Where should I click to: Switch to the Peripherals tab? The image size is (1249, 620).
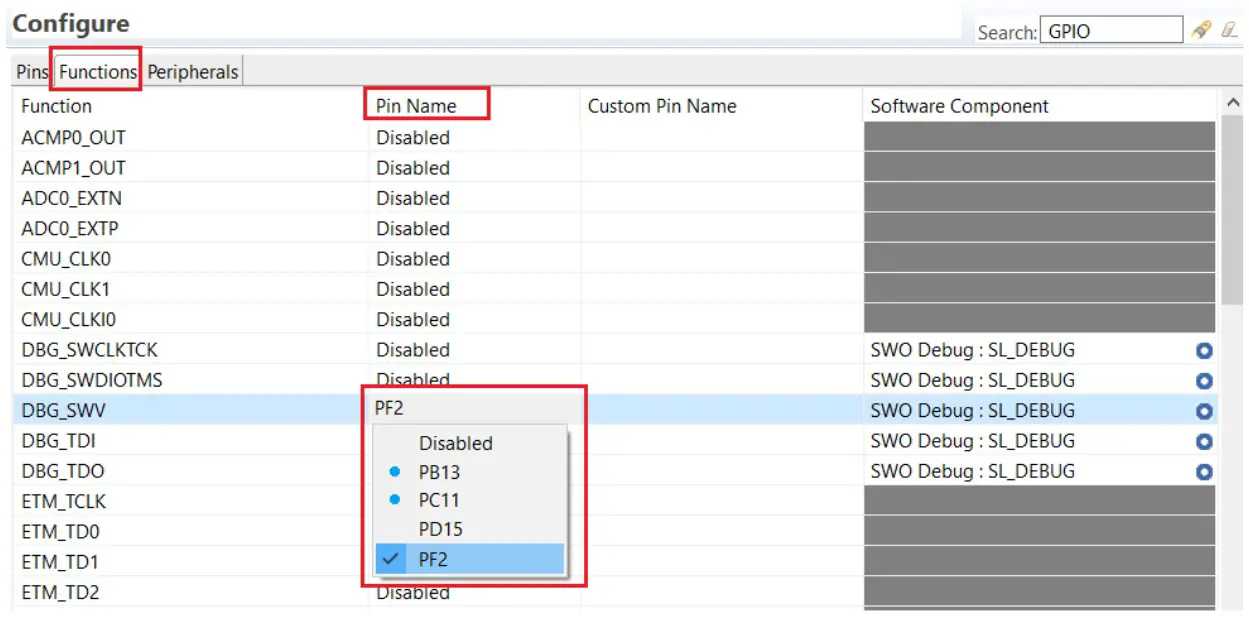pos(192,71)
